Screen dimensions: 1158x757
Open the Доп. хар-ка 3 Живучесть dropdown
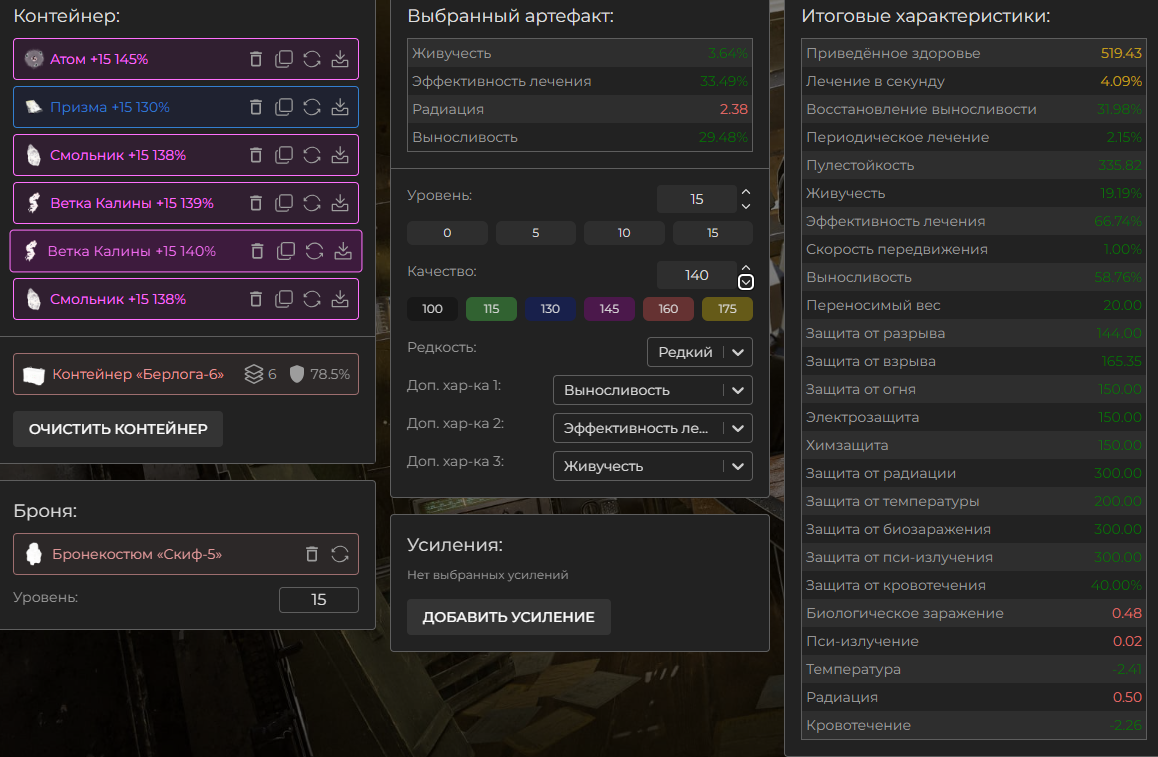coord(652,466)
